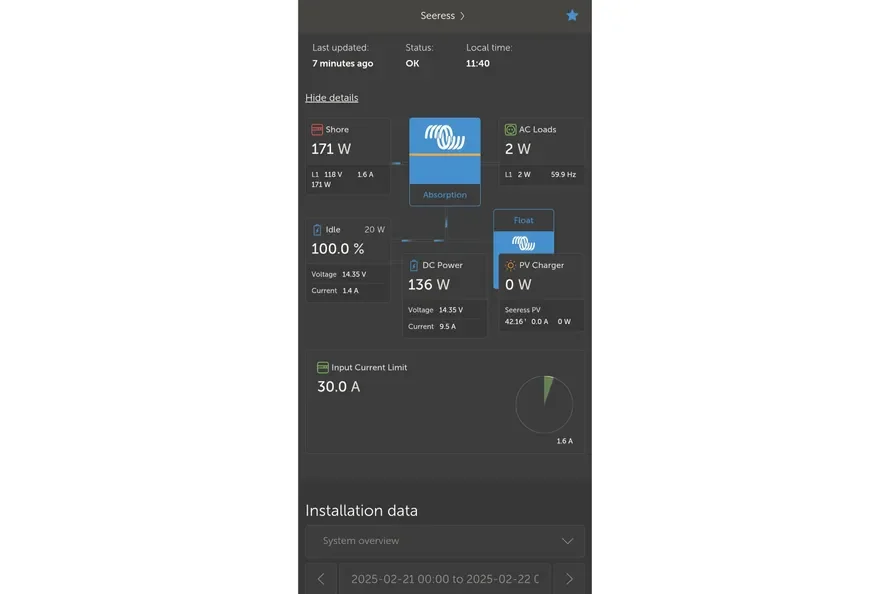Open the System overview dropdown

click(x=445, y=541)
